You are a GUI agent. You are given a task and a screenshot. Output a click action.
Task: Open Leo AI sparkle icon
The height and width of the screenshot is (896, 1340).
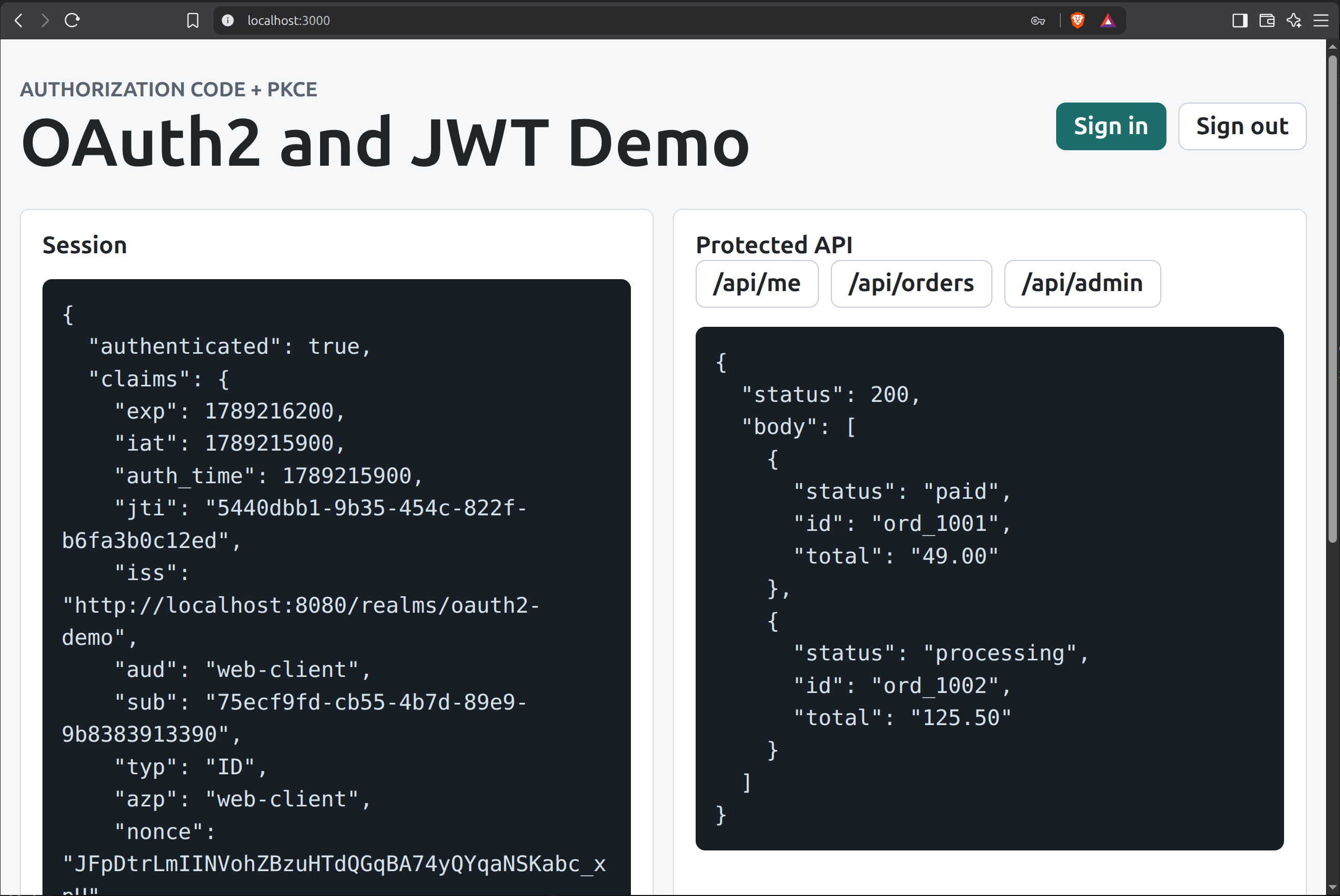[1294, 21]
